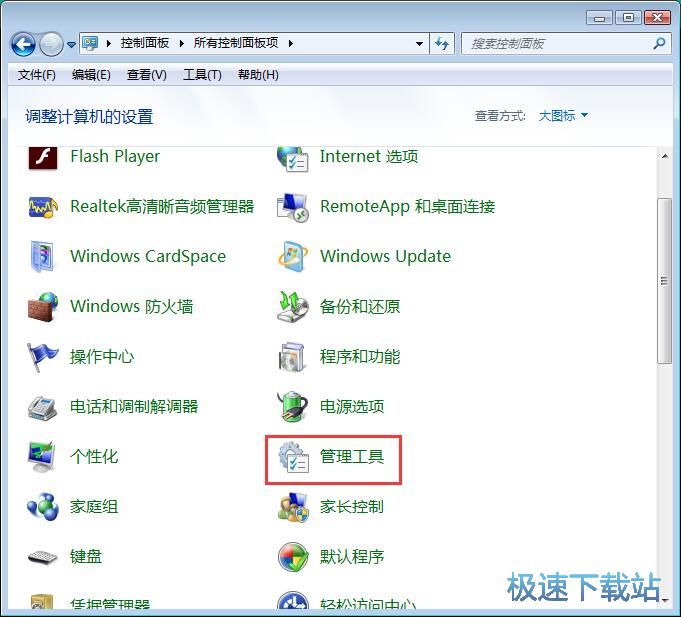
Task: Open the Flash Player link text
Action: 115,156
